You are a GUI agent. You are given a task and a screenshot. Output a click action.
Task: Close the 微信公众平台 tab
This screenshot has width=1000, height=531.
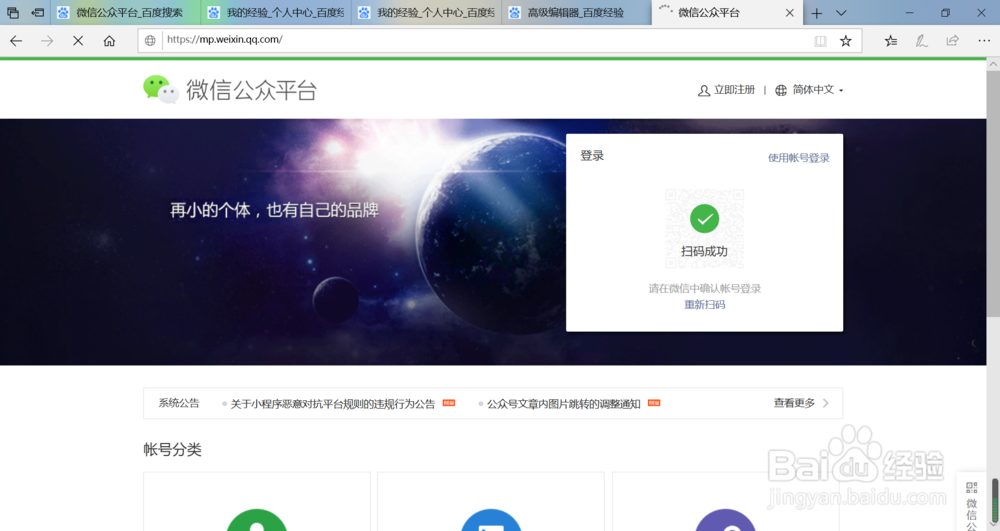[x=790, y=13]
